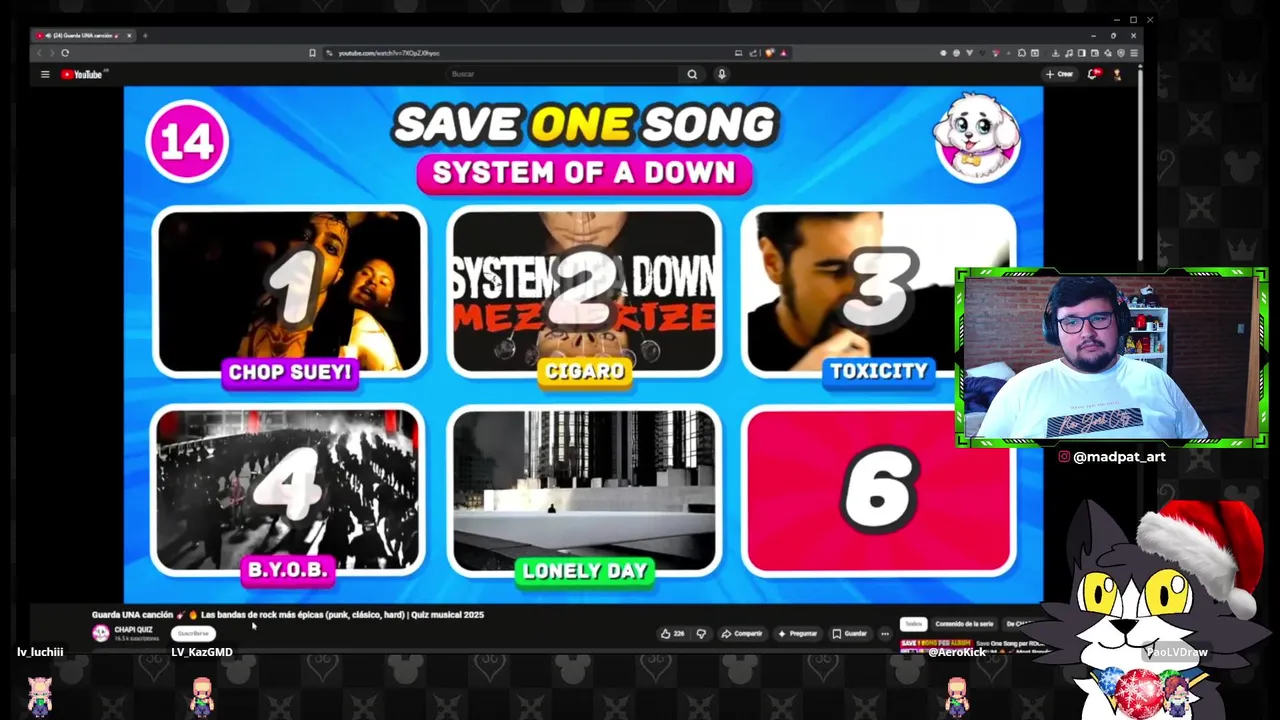The image size is (1280, 720).
Task: Click the lv_luchiii viewer name
Action: (x=40, y=652)
